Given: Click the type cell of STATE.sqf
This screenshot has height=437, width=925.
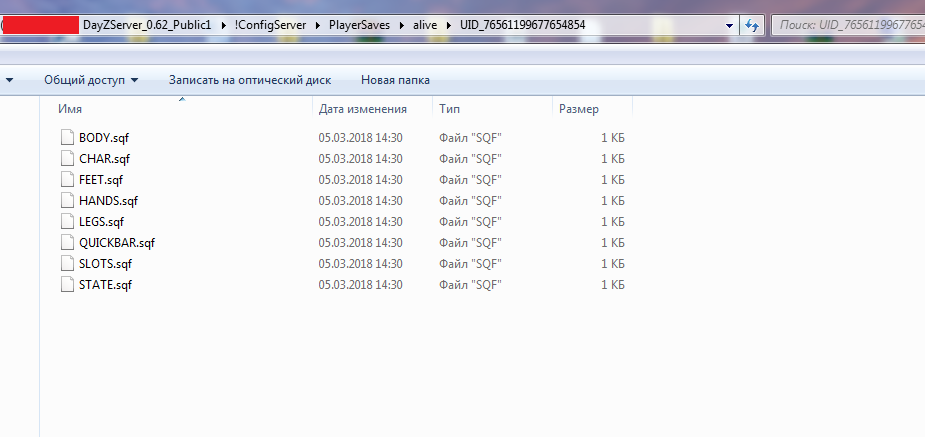Looking at the screenshot, I should [x=470, y=285].
